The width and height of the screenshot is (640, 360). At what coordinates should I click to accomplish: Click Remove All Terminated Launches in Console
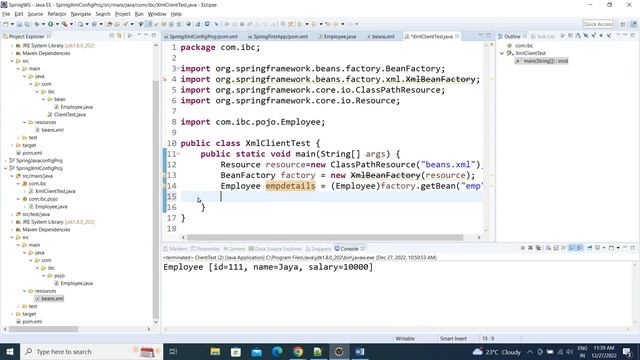538,248
